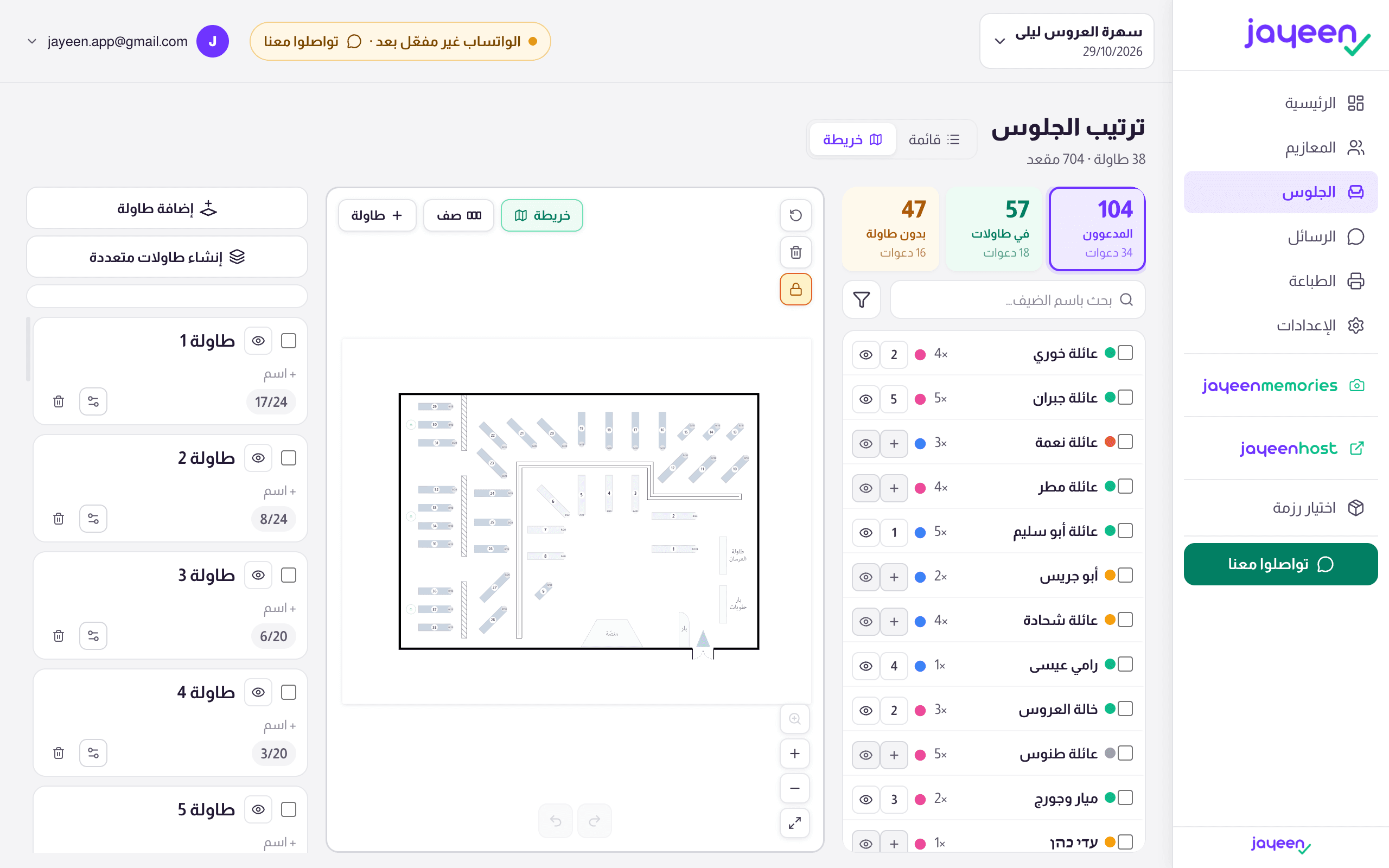This screenshot has width=1389, height=868.
Task: Click the pink color dot for عائلة خوري
Action: point(920,355)
